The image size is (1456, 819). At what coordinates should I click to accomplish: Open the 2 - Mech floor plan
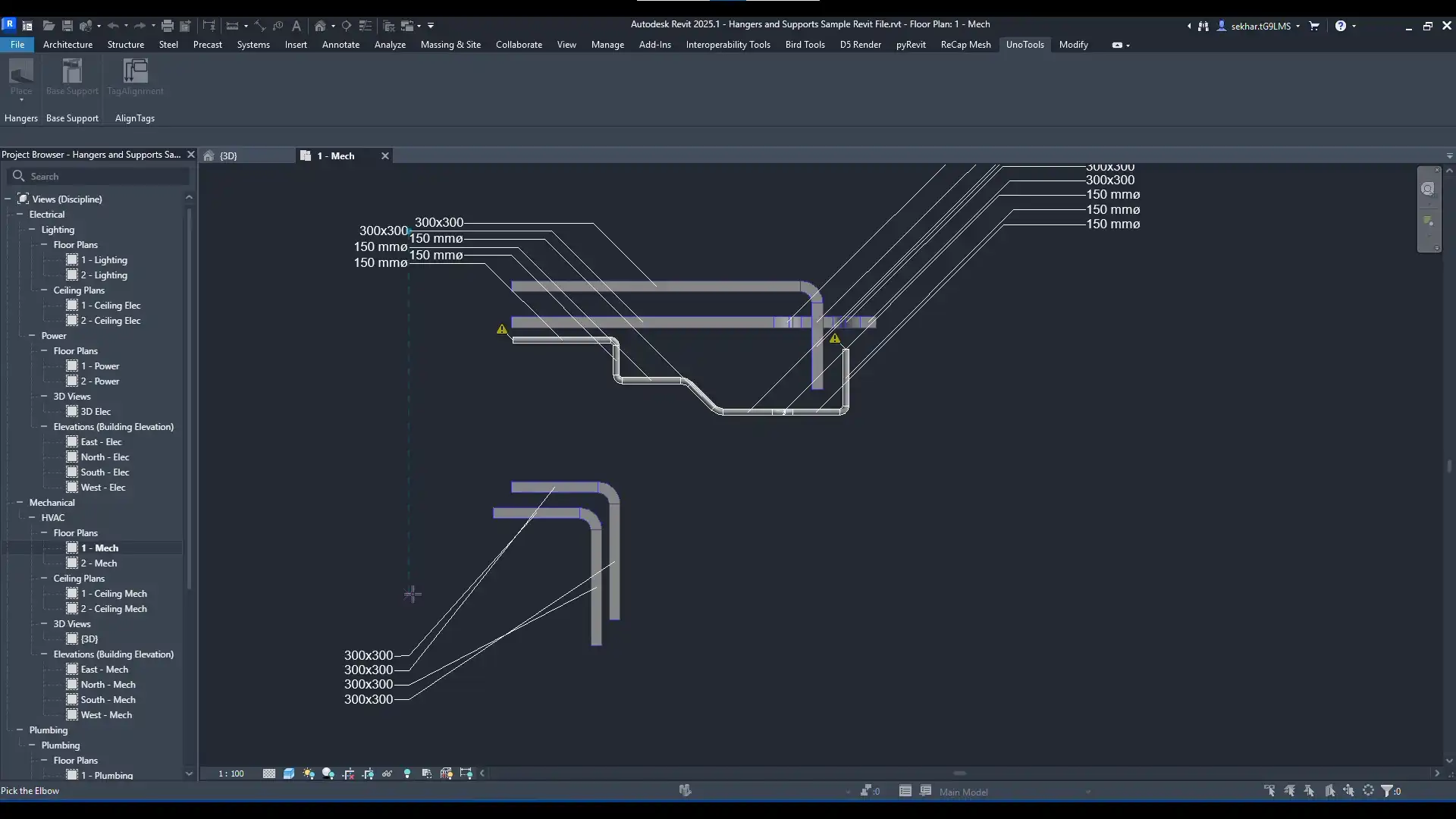click(x=99, y=563)
